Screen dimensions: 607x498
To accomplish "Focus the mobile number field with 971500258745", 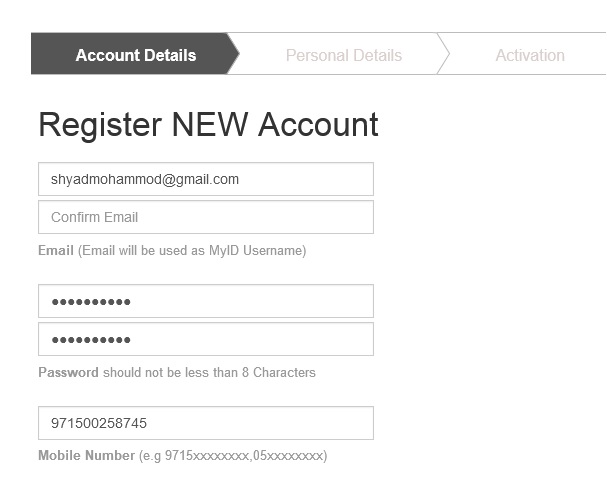I will 205,424.
